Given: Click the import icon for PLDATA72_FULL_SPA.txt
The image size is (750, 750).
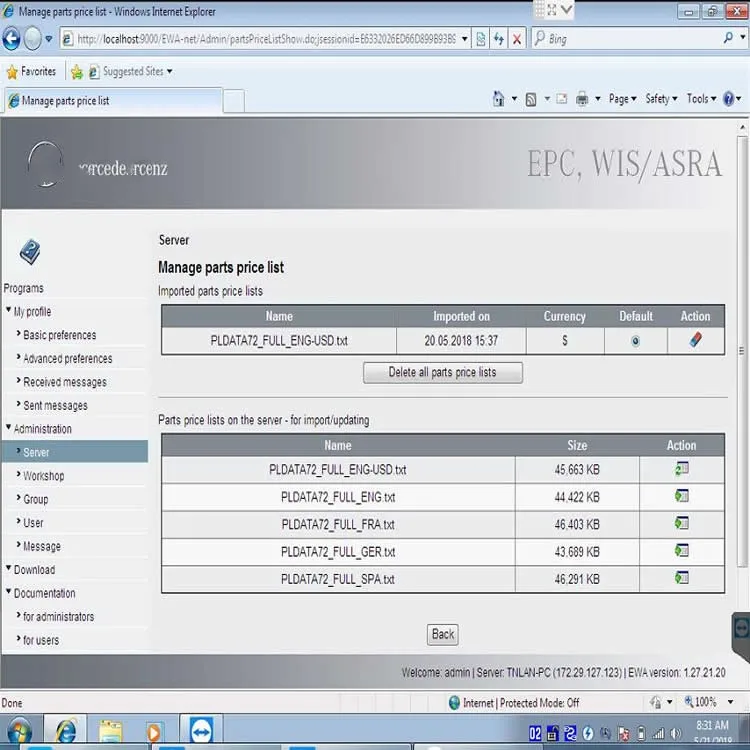Looking at the screenshot, I should click(x=682, y=578).
